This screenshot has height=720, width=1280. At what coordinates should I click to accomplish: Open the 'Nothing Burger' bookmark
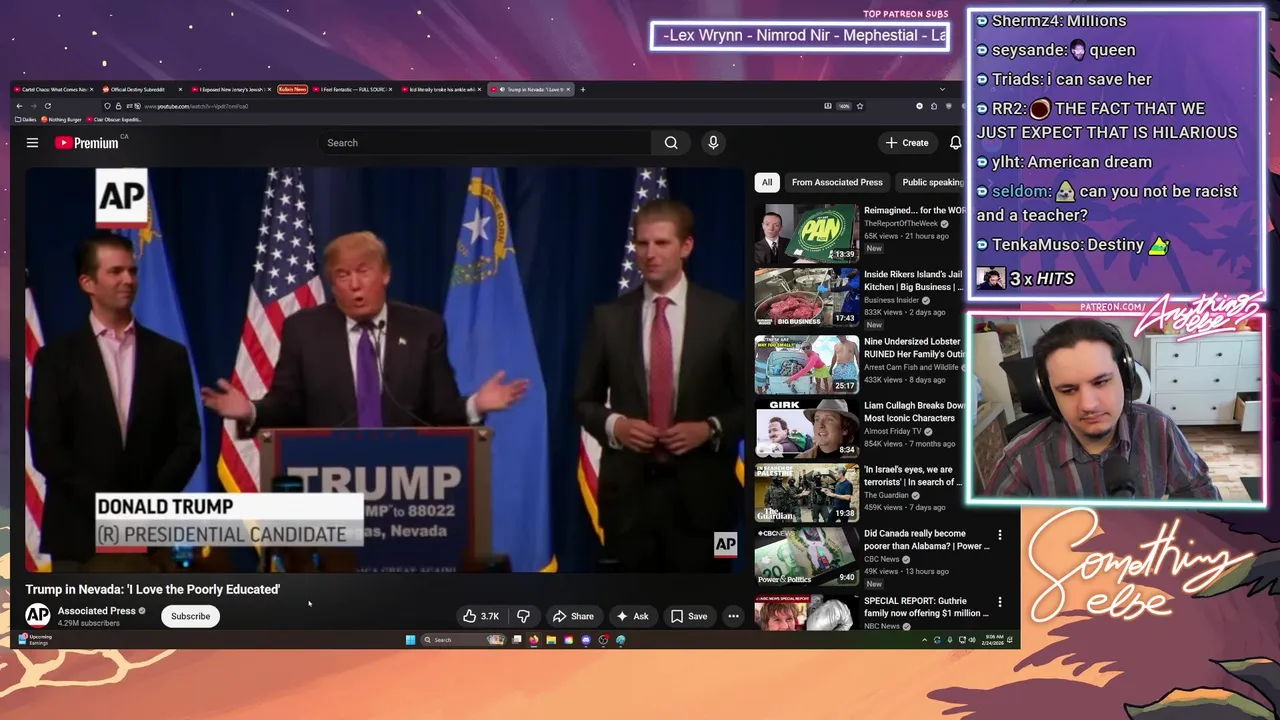[x=62, y=120]
